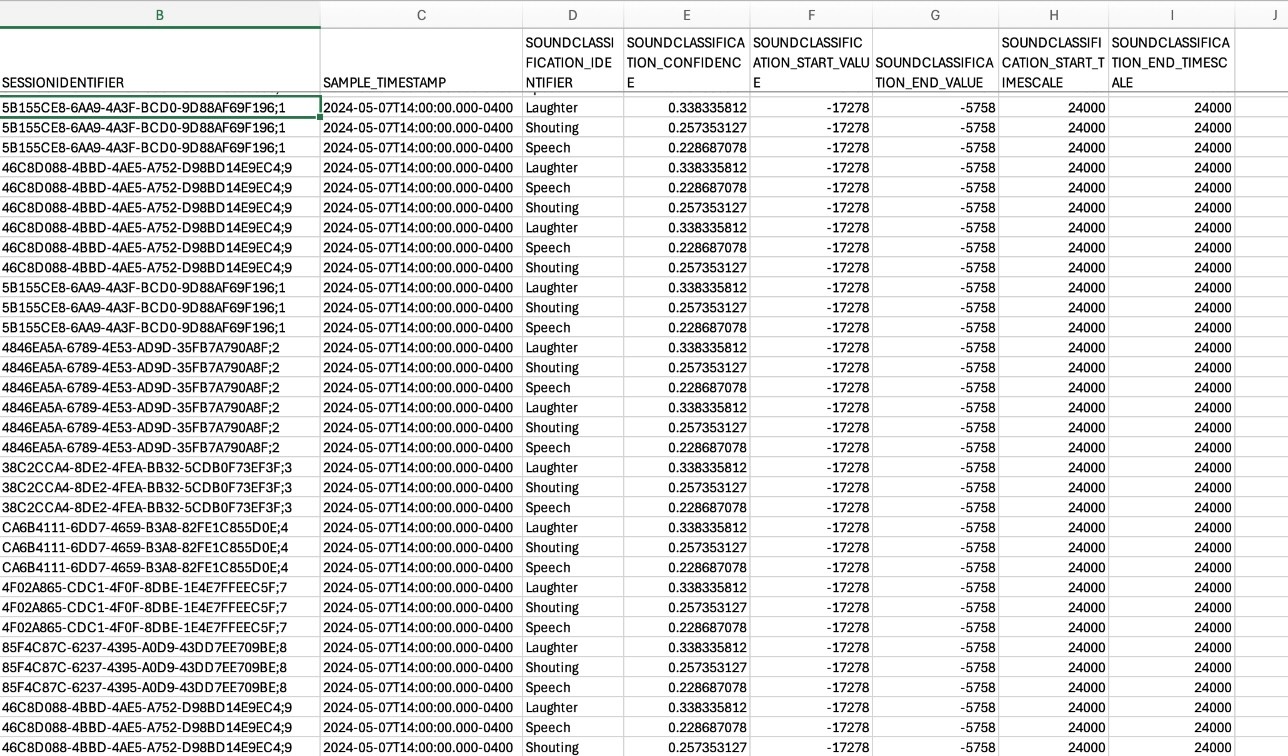The height and width of the screenshot is (756, 1288).
Task: Select session ID cell in 85F4C87C Shouting row
Action: coord(160,667)
